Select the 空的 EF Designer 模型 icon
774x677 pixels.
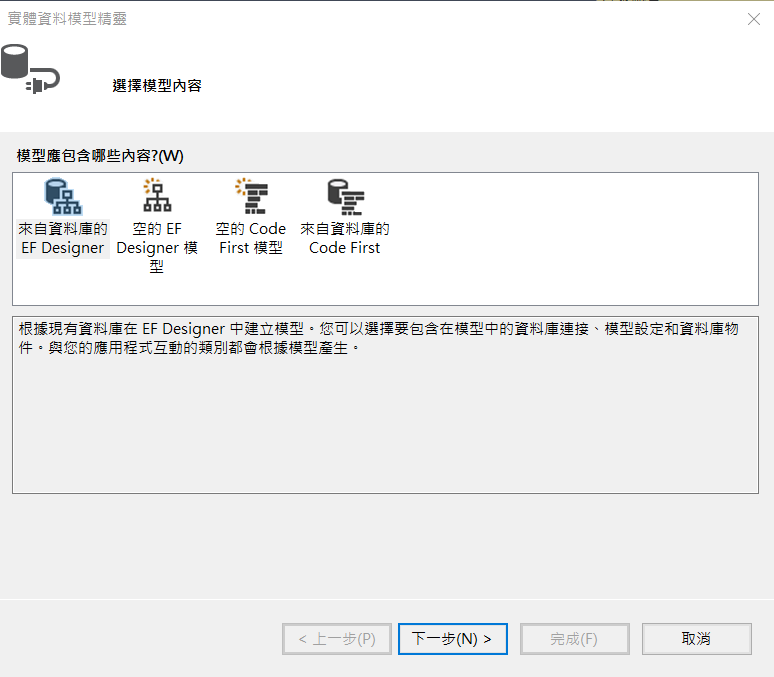pyautogui.click(x=157, y=197)
